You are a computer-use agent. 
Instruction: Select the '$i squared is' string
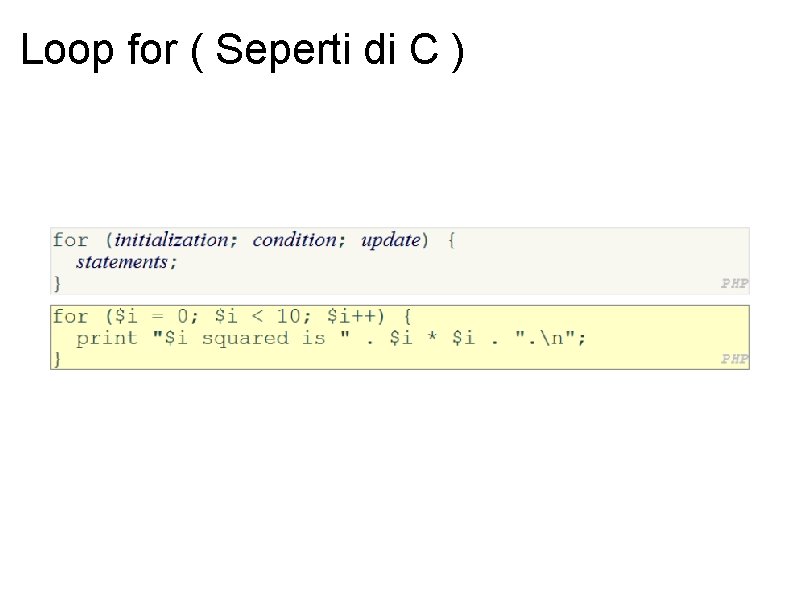click(250, 338)
